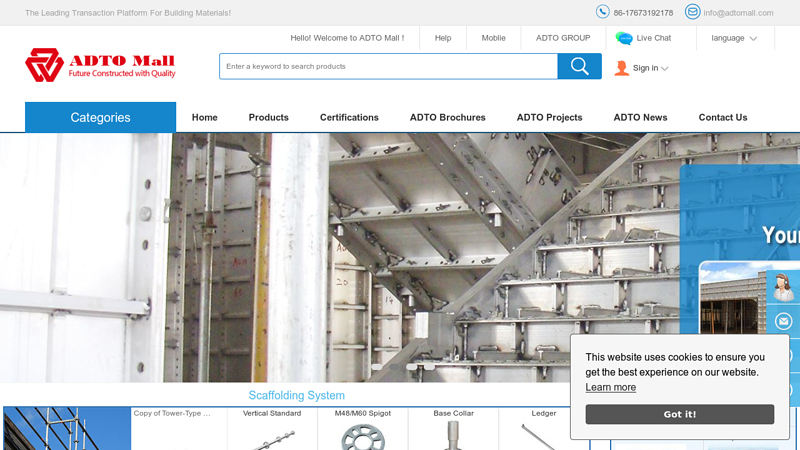Viewport: 800px width, 450px height.
Task: Click the phone icon in top bar
Action: tap(603, 12)
